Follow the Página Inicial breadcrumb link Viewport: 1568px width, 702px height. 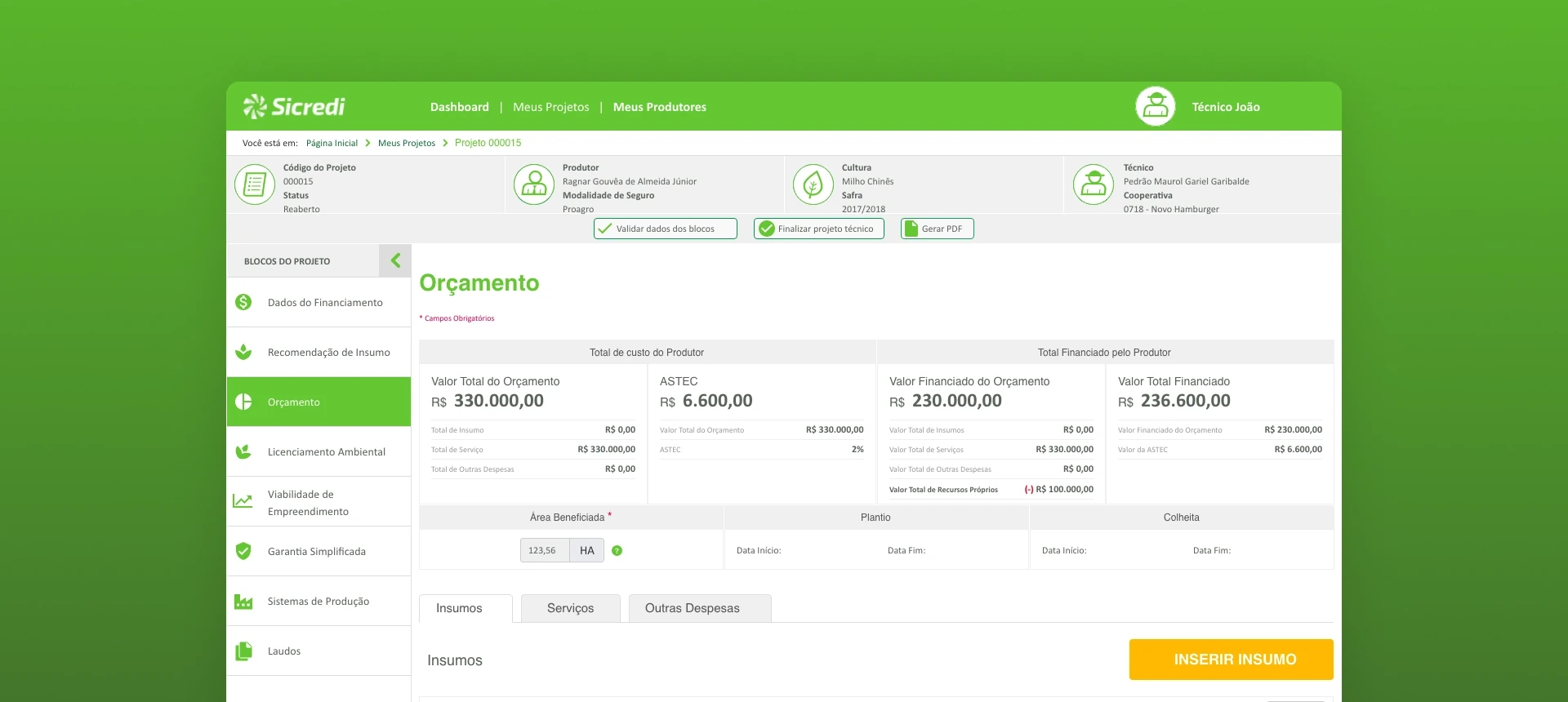point(332,143)
